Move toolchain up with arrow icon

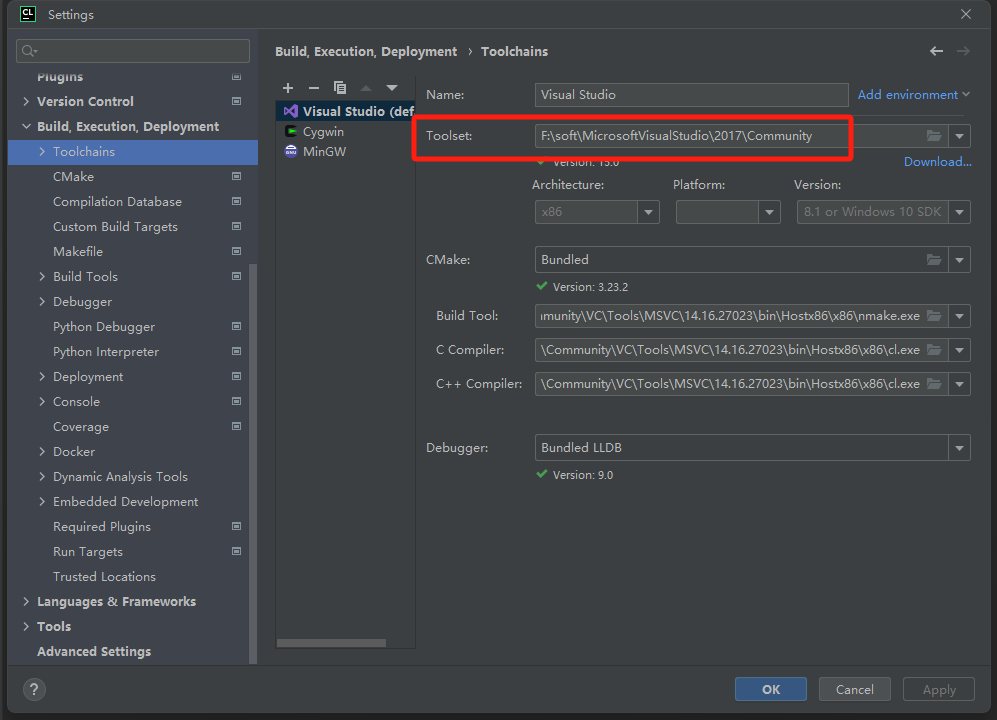(x=366, y=88)
